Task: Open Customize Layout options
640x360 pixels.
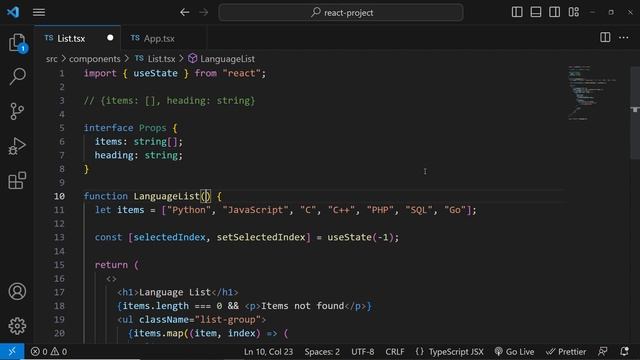Action: pos(573,12)
